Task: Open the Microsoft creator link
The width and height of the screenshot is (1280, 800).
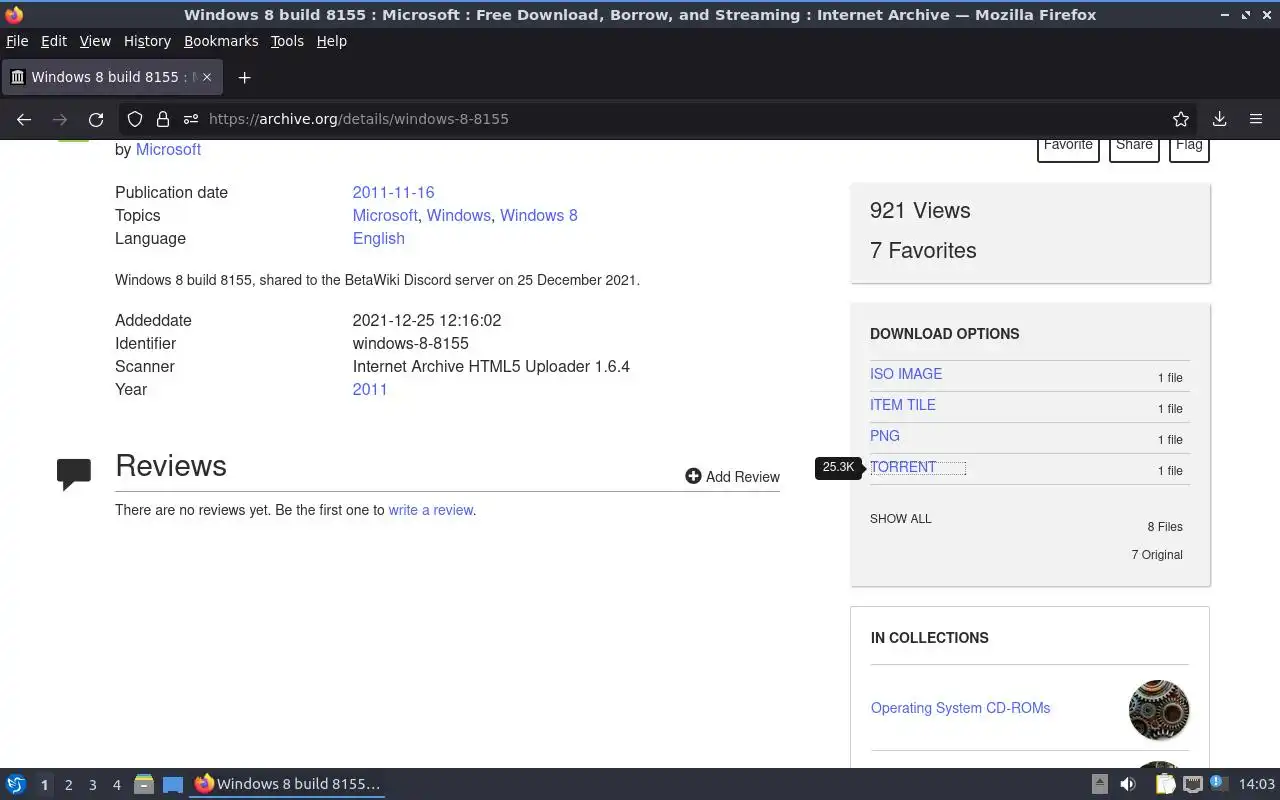Action: 168,149
